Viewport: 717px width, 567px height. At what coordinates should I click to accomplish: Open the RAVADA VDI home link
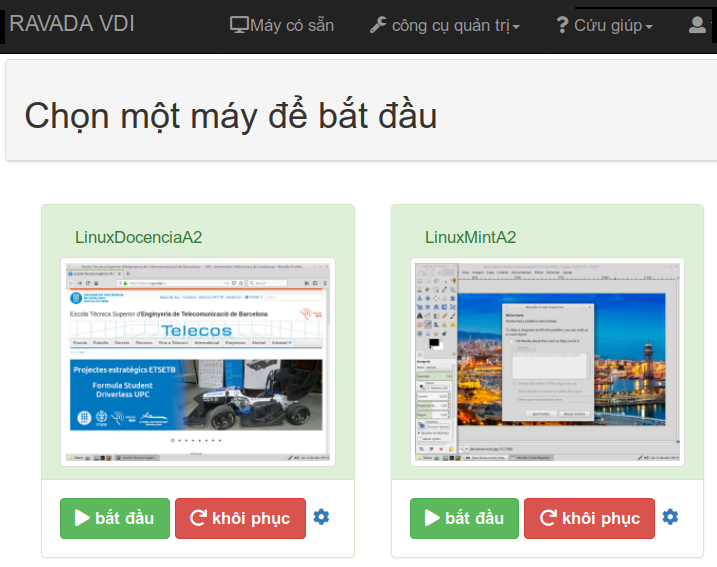pyautogui.click(x=72, y=24)
